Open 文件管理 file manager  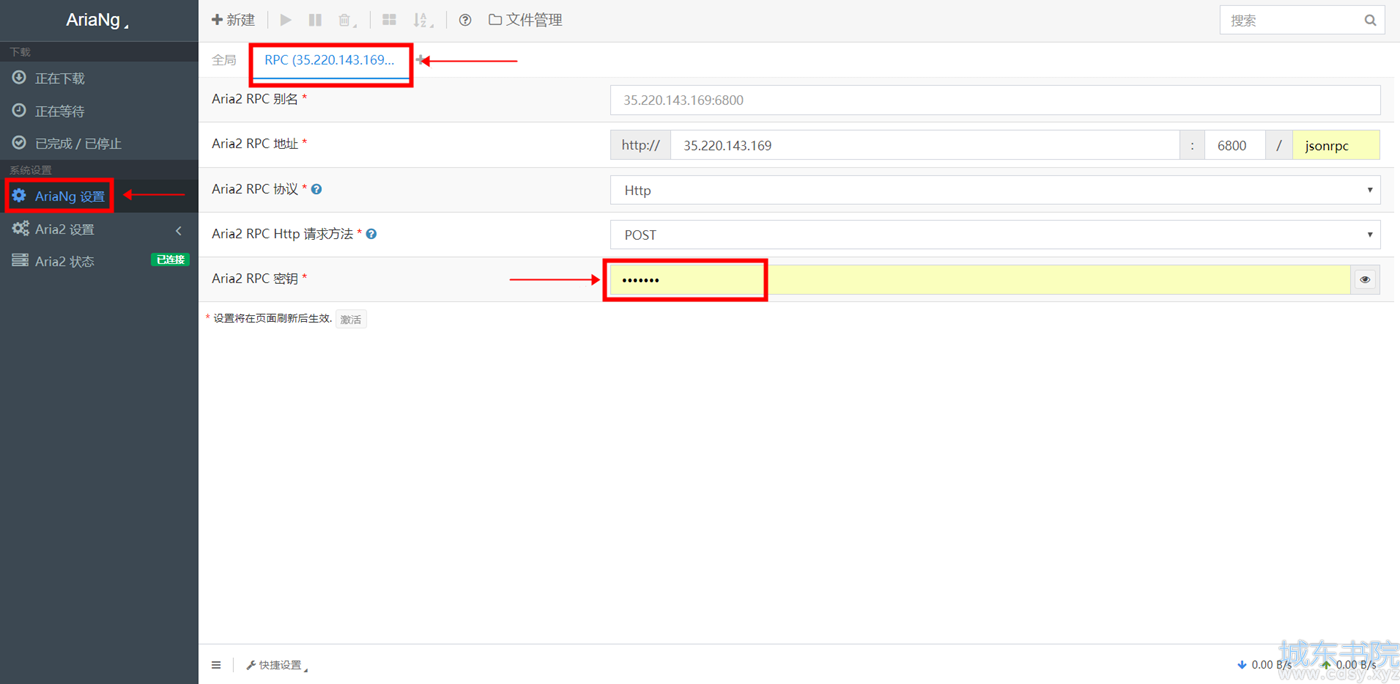[x=525, y=20]
